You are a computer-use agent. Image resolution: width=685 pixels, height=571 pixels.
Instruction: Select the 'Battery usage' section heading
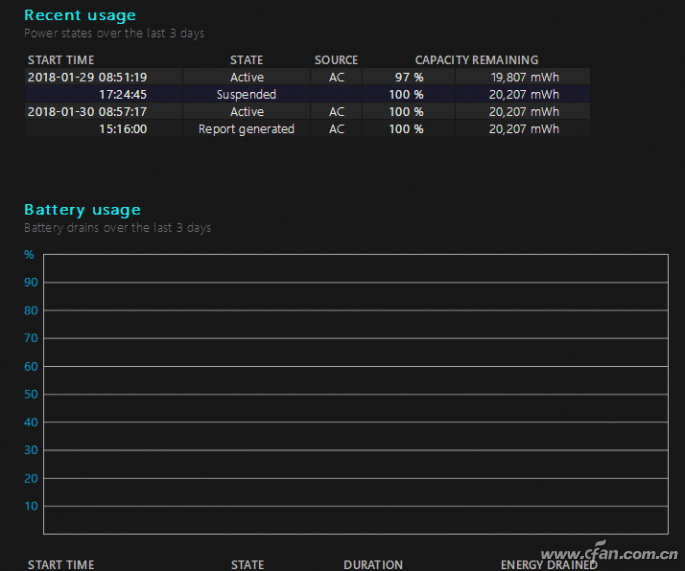(x=83, y=210)
